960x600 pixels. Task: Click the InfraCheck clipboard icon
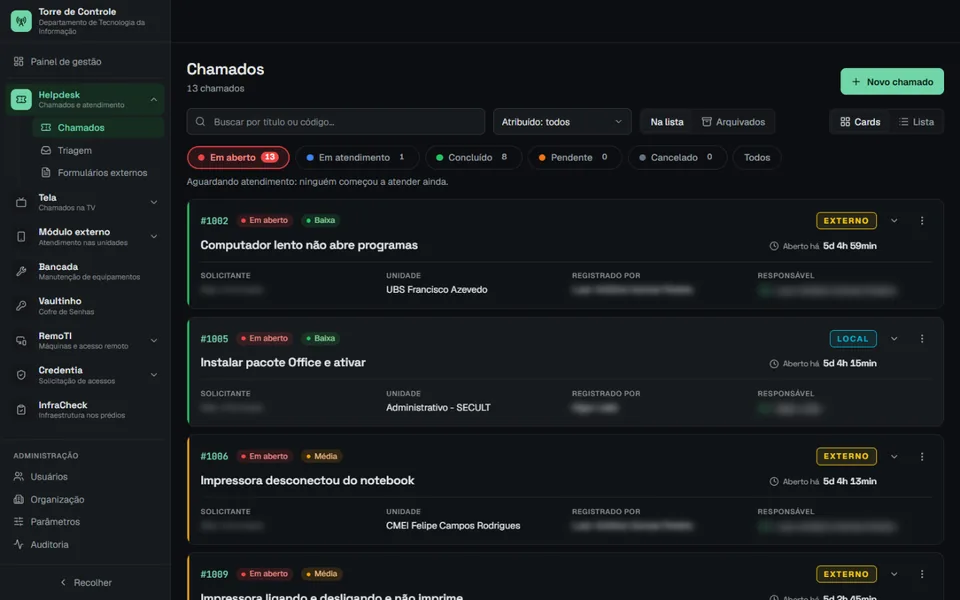pyautogui.click(x=21, y=410)
